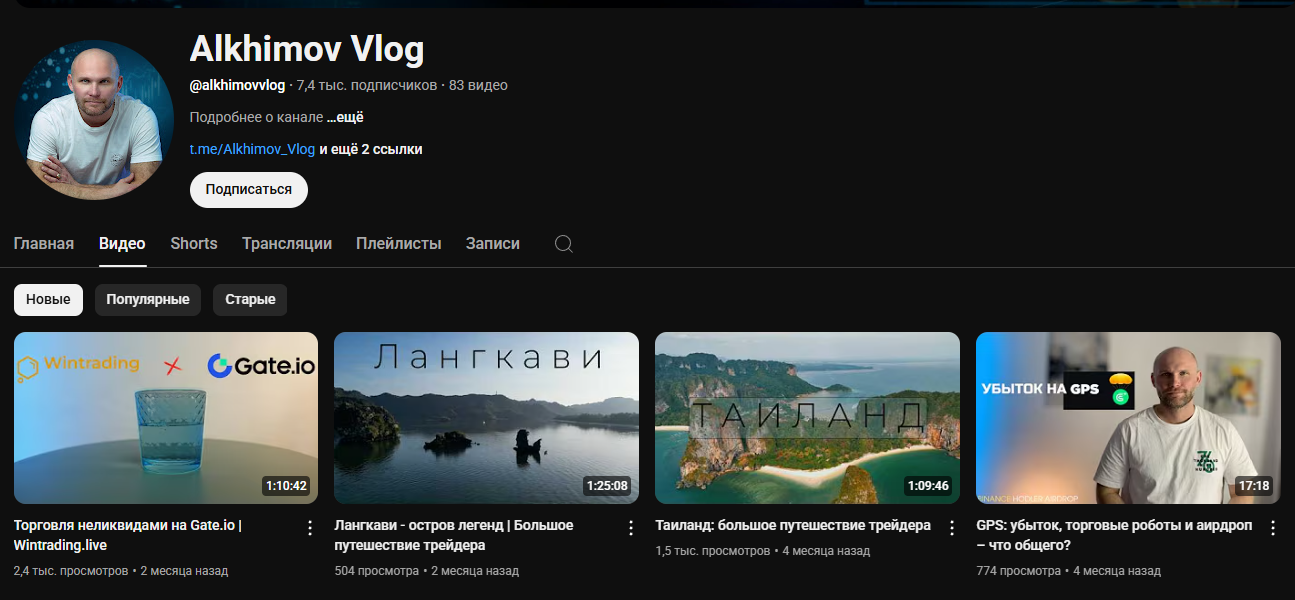Subscribe with the Подписаться button
The height and width of the screenshot is (600, 1295).
pos(248,189)
